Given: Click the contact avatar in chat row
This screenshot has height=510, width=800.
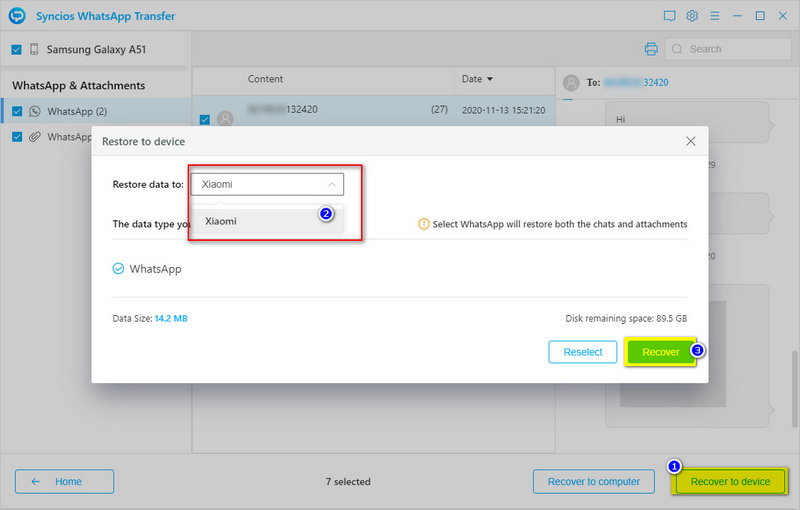Looking at the screenshot, I should pos(225,119).
